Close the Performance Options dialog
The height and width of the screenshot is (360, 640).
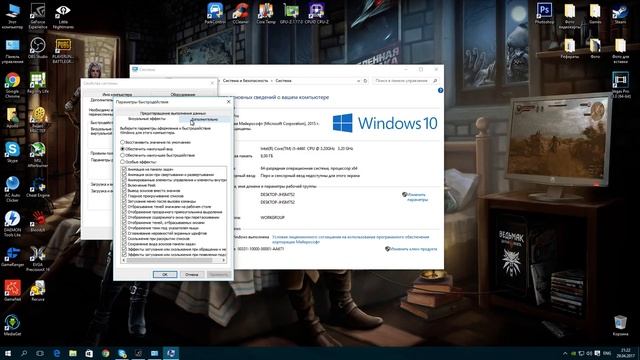click(x=229, y=102)
